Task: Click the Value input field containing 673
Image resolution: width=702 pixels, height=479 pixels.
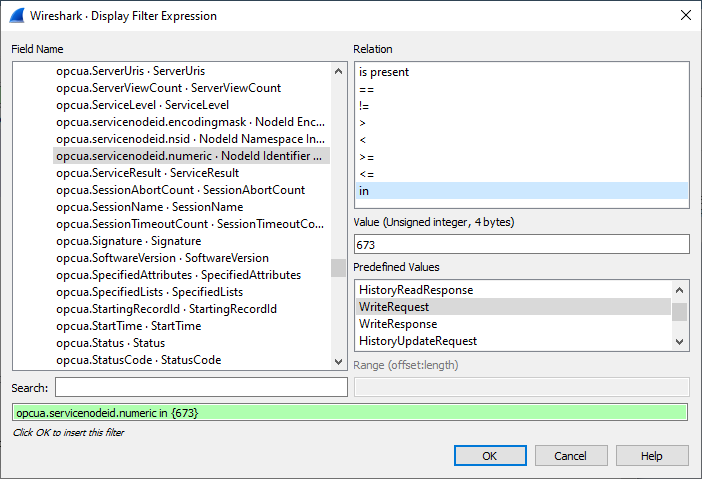Action: tap(522, 244)
